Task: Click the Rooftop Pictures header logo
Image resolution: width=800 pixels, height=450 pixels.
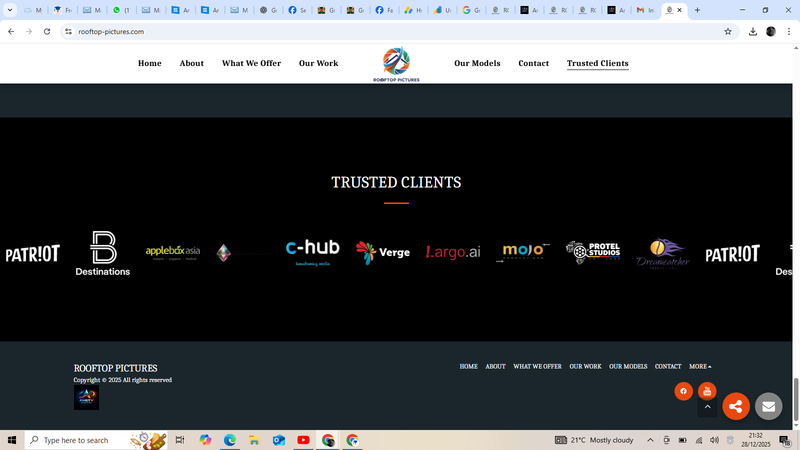Action: [x=396, y=64]
